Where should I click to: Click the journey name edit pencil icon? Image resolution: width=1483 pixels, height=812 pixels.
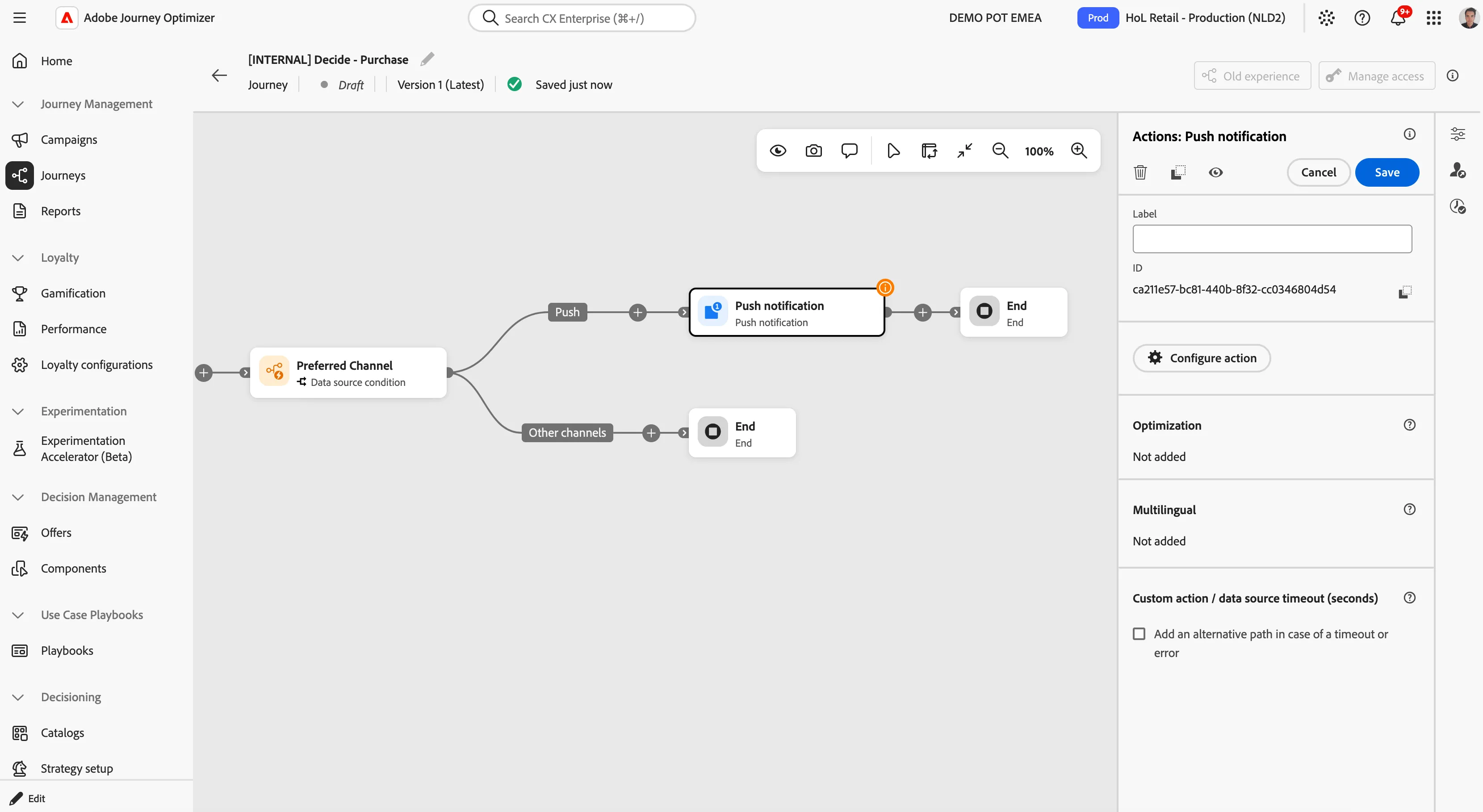pyautogui.click(x=427, y=59)
